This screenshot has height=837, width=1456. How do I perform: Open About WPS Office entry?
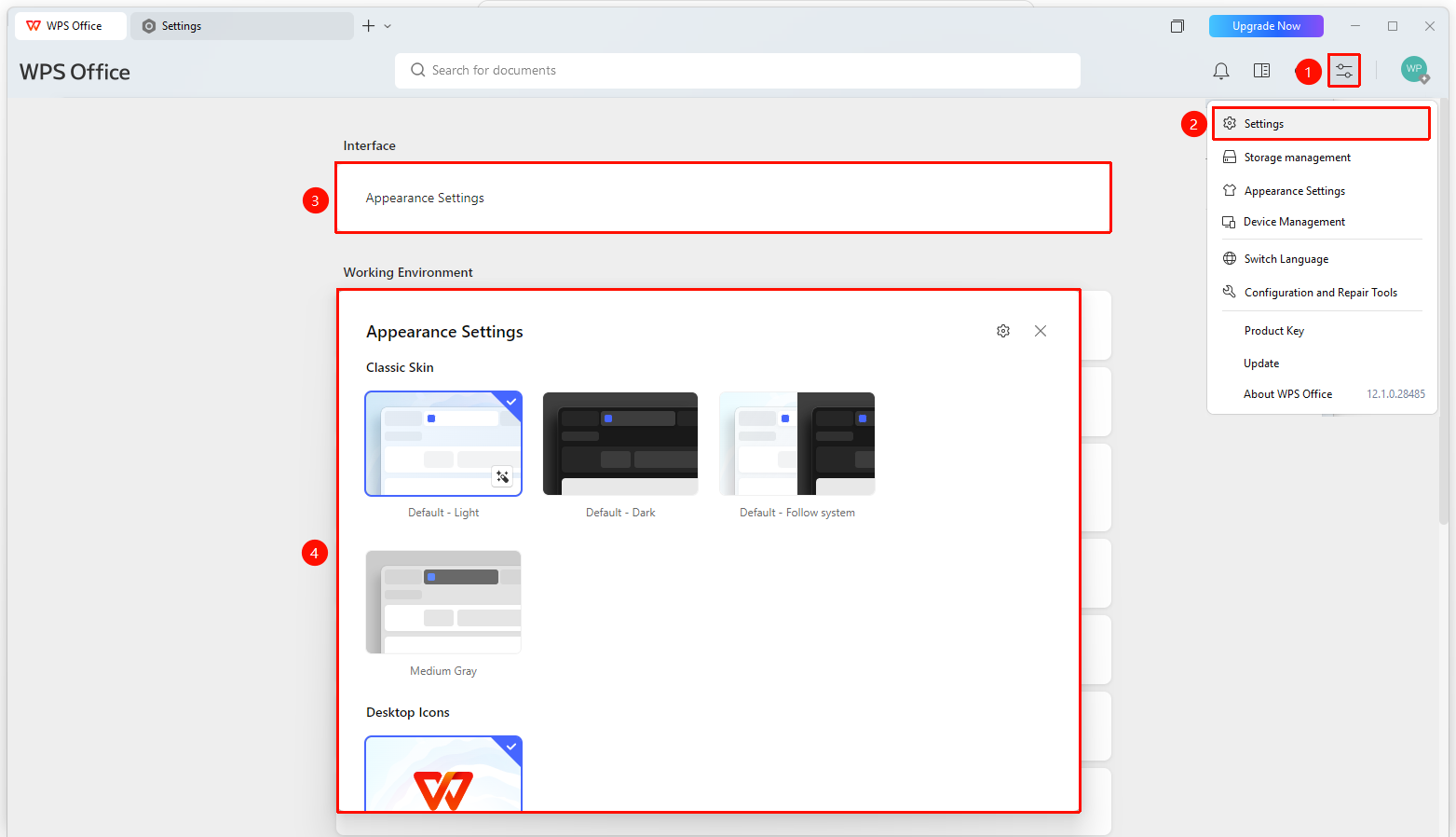click(1321, 394)
